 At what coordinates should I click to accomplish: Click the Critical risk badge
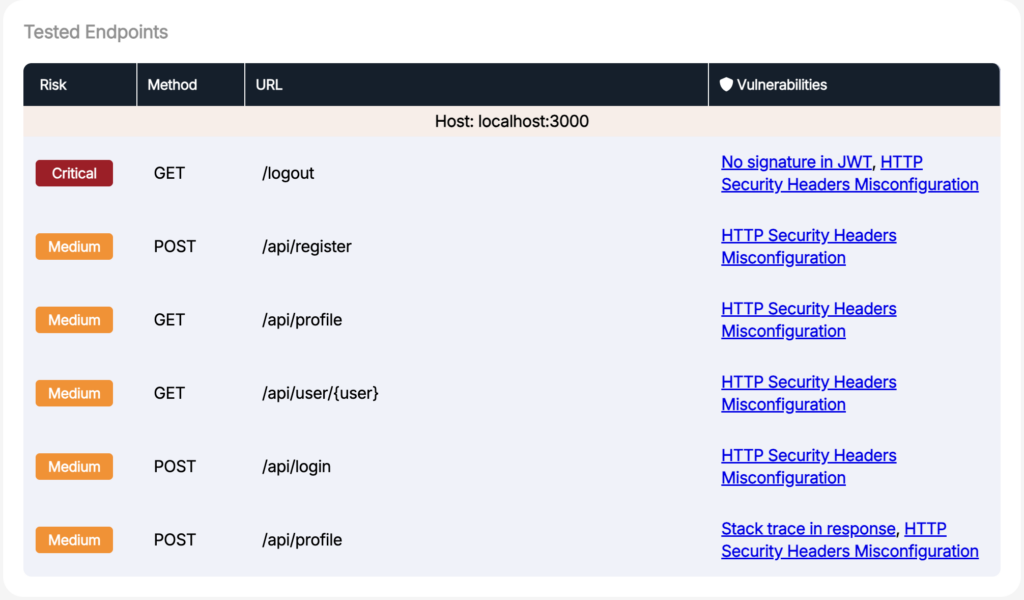pyautogui.click(x=74, y=173)
